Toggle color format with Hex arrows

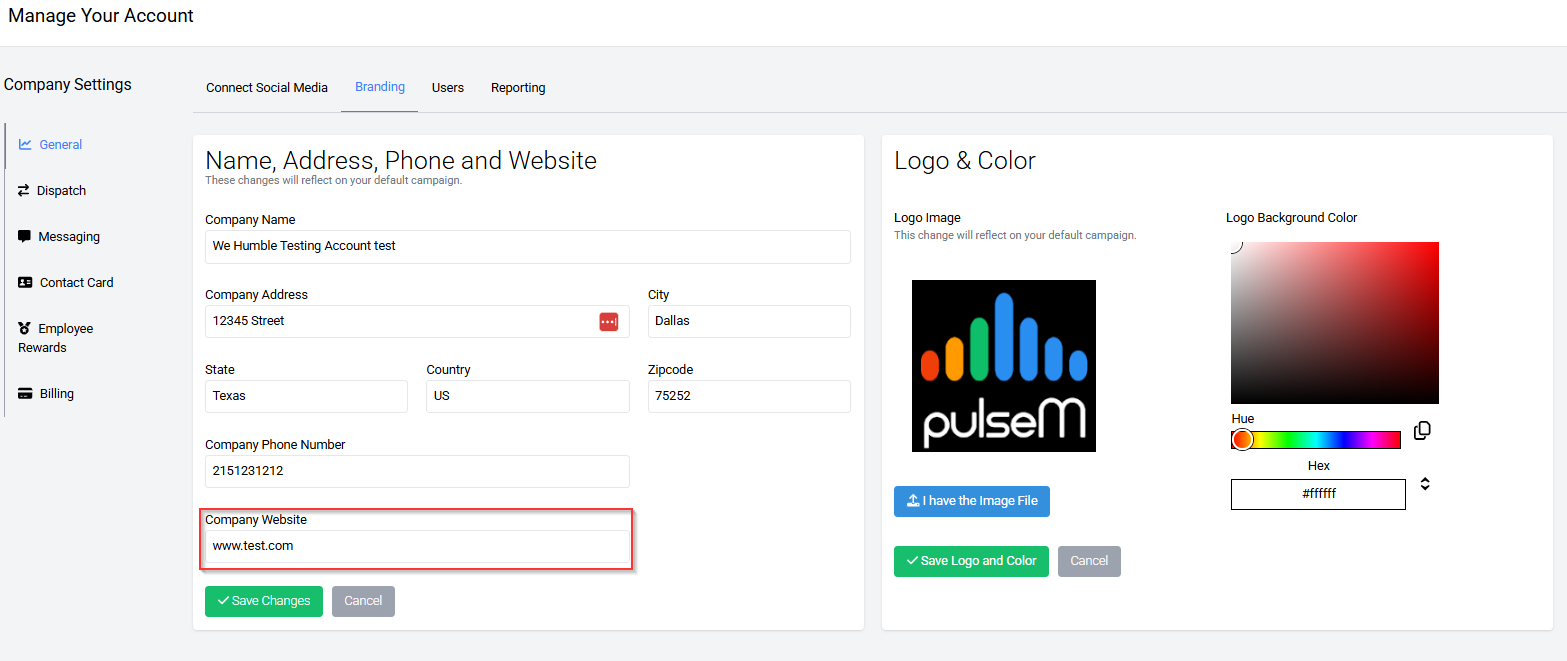[x=1425, y=484]
